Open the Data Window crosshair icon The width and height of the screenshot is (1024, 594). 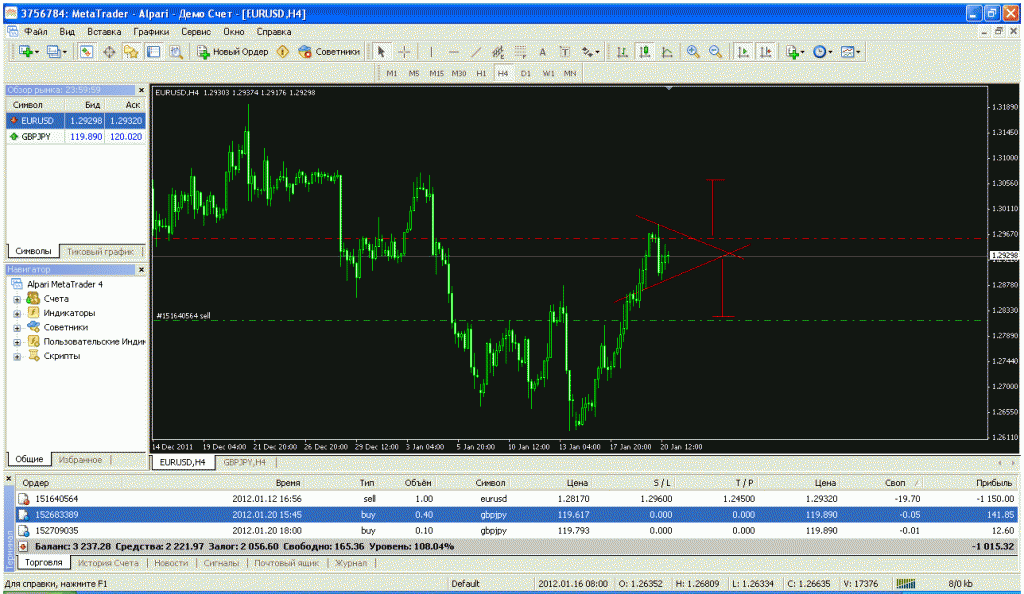pyautogui.click(x=109, y=51)
